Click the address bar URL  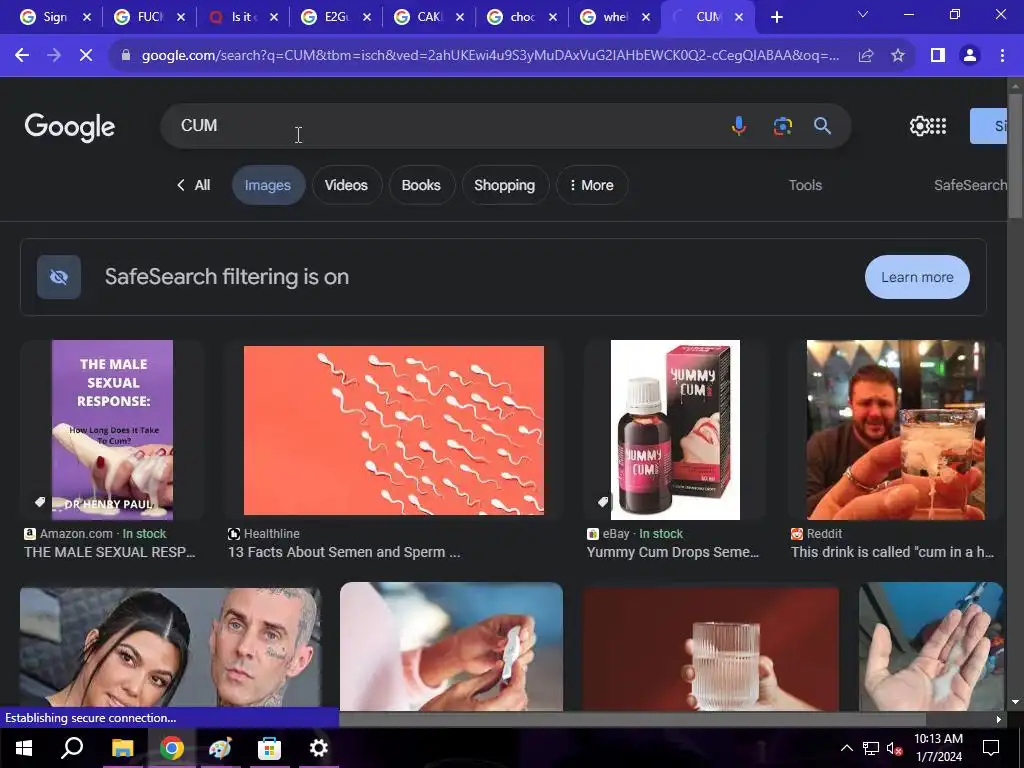490,56
